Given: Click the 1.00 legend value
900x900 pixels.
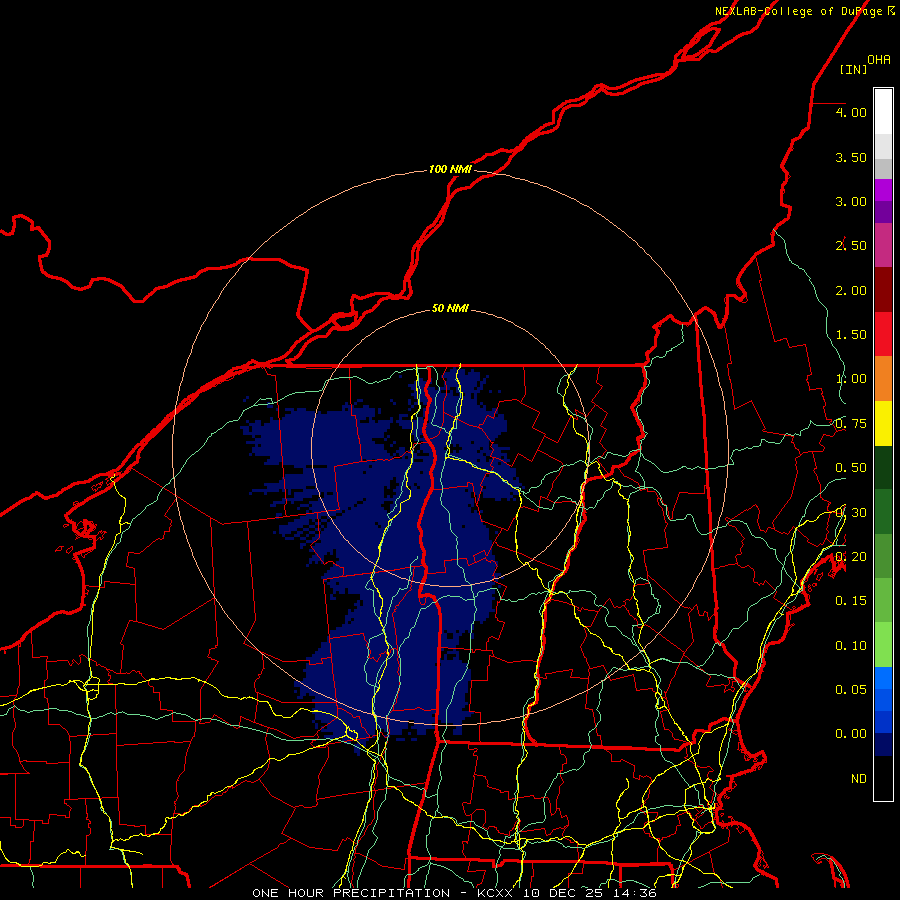Looking at the screenshot, I should (x=851, y=379).
